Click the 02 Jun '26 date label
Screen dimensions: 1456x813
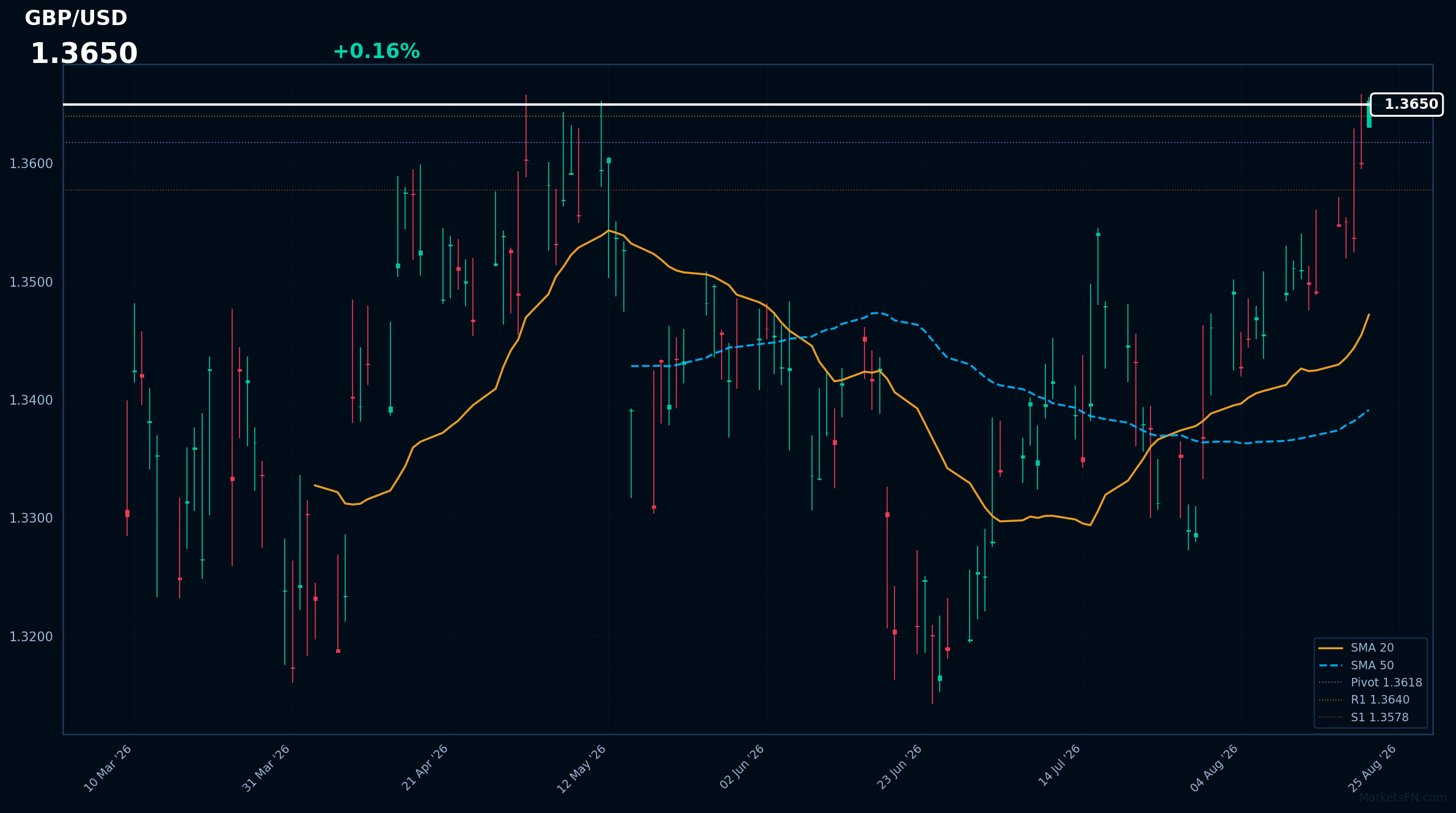coord(741,768)
